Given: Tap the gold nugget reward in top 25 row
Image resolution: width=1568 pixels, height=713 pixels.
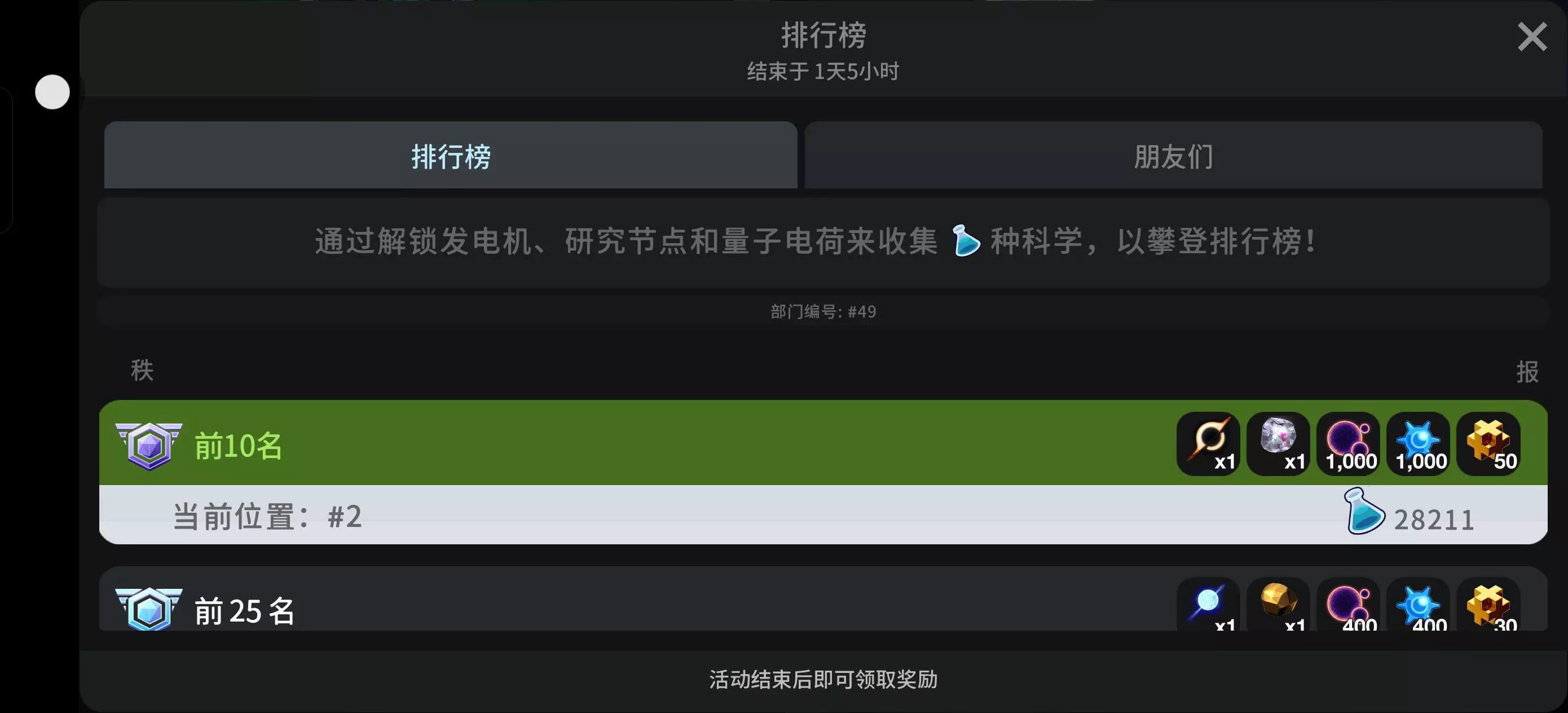Looking at the screenshot, I should pyautogui.click(x=1278, y=605).
